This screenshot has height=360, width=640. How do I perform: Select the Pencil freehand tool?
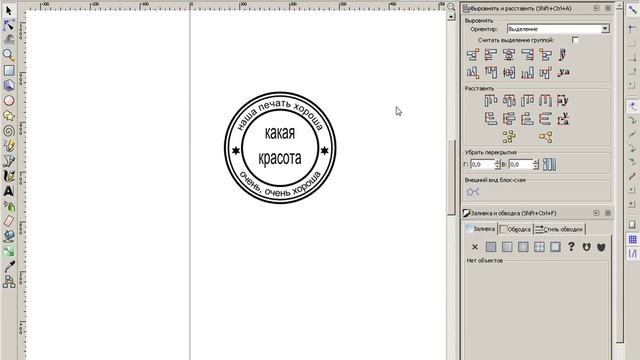[x=9, y=146]
